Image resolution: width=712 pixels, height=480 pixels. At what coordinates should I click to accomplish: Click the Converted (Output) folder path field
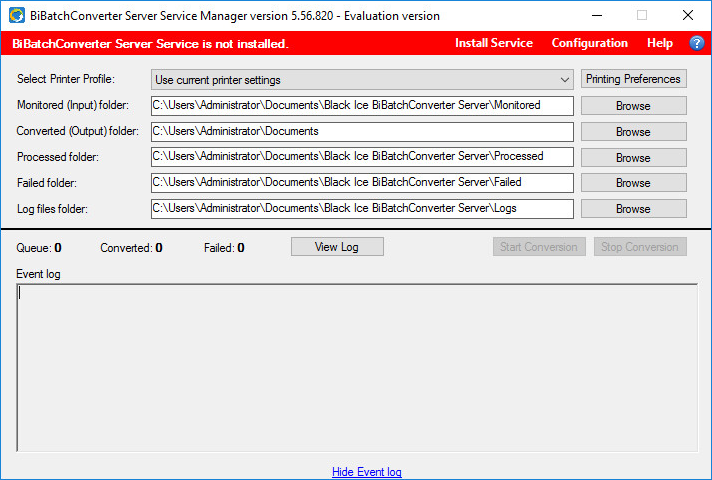[x=362, y=131]
